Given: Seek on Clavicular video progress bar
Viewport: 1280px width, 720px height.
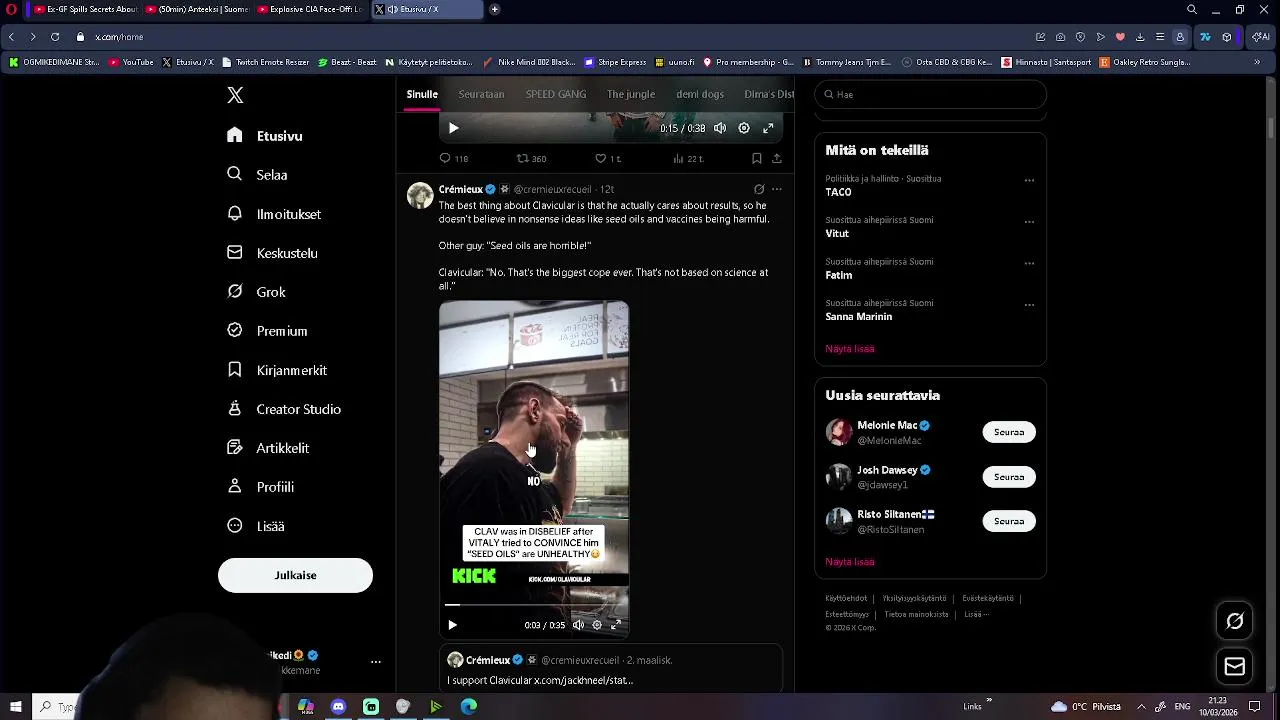Looking at the screenshot, I should pyautogui.click(x=534, y=605).
